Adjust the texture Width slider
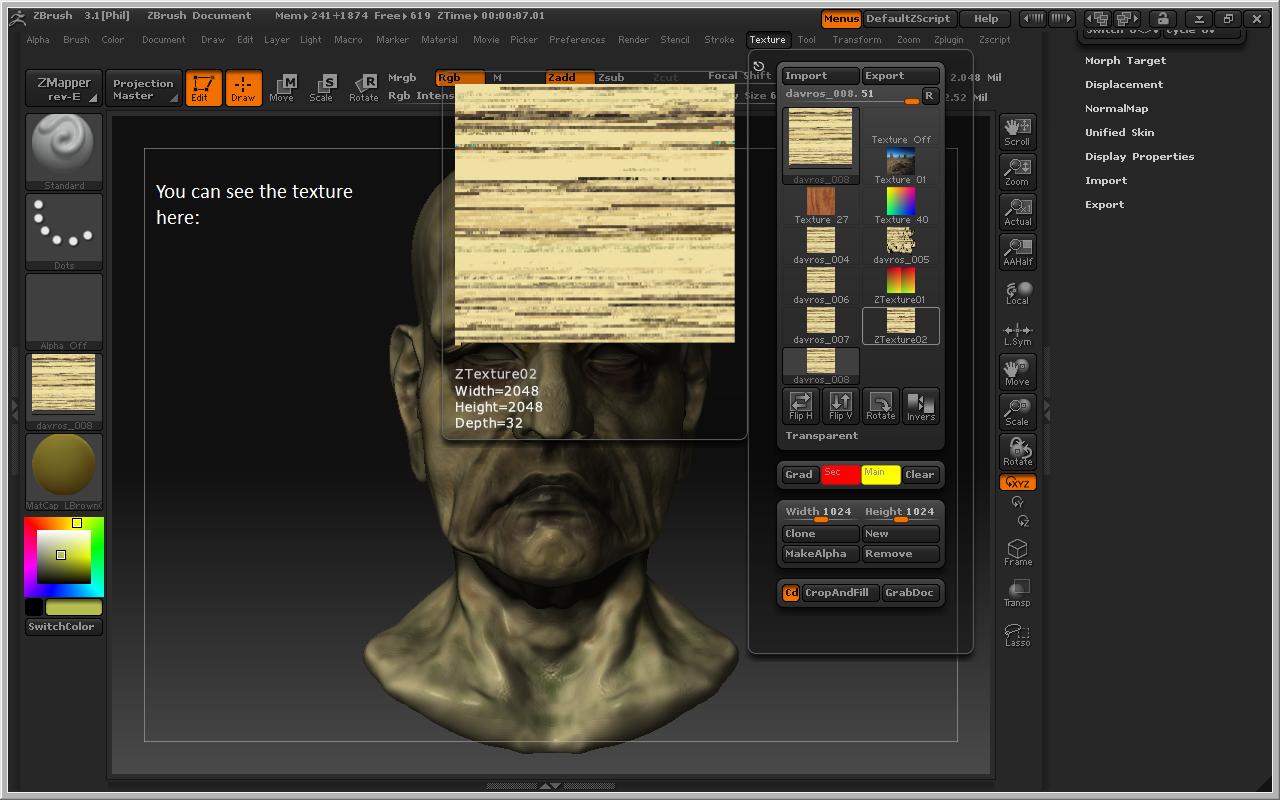The image size is (1280, 800). click(x=820, y=513)
